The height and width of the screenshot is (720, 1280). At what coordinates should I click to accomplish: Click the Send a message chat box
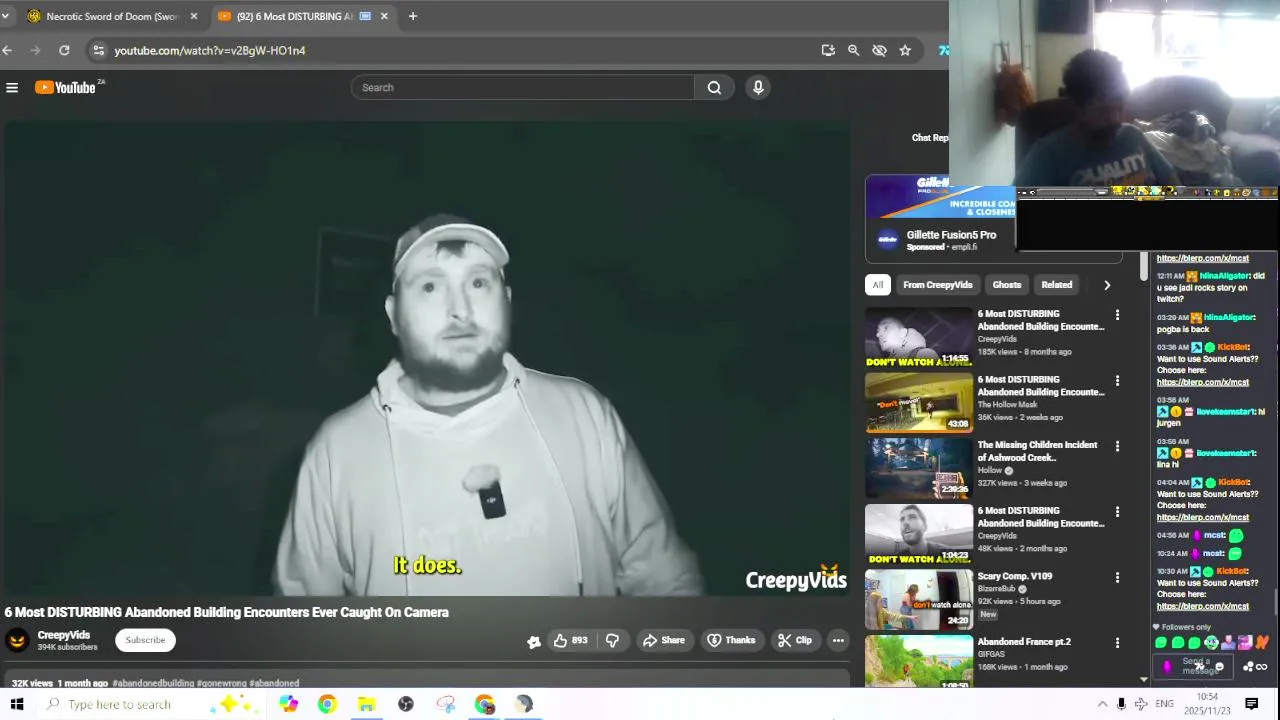tap(1195, 666)
